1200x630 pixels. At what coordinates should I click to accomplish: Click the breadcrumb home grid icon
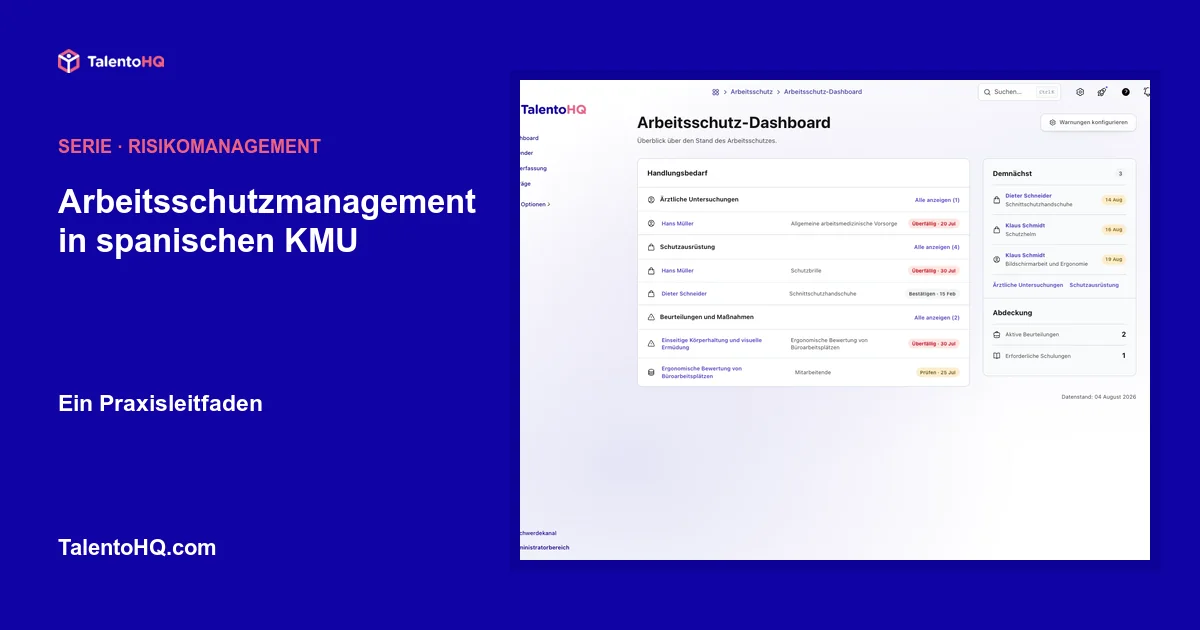tap(716, 92)
